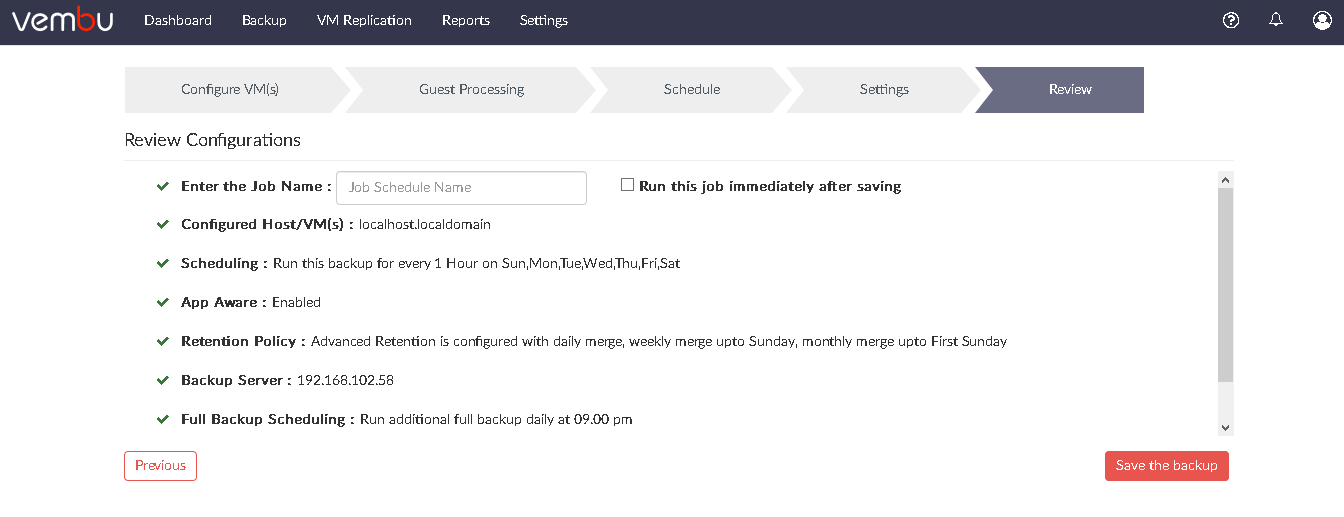Focus the Job Schedule Name field
Viewport: 1344px width, 517px height.
pyautogui.click(x=461, y=188)
